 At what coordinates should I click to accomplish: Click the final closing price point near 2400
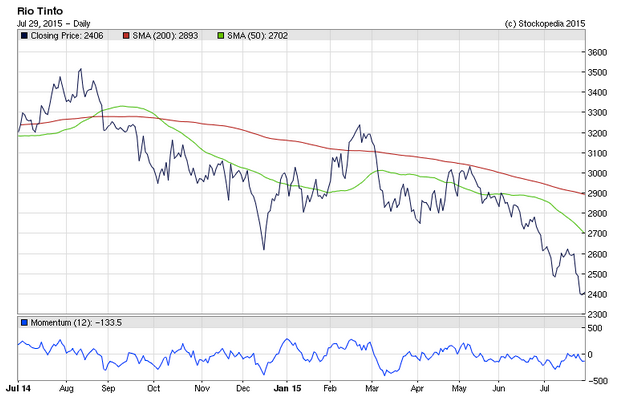[x=583, y=294]
